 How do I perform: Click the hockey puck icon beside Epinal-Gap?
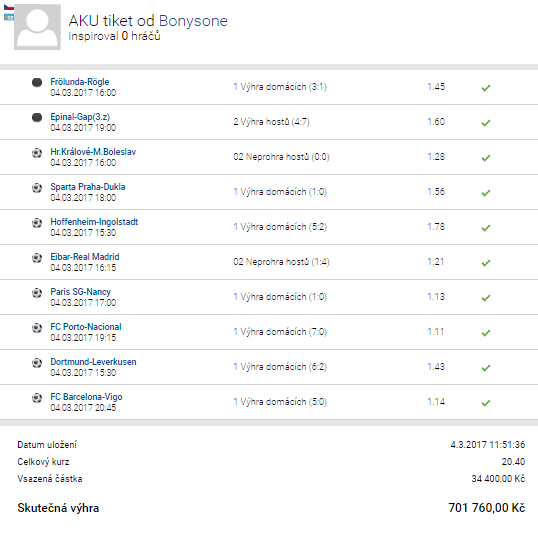pos(37,117)
